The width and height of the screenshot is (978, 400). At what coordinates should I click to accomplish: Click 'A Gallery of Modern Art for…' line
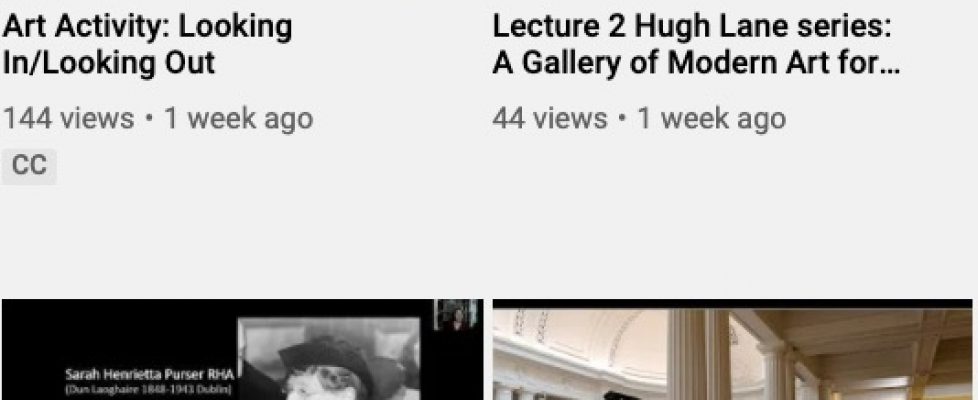(x=696, y=63)
